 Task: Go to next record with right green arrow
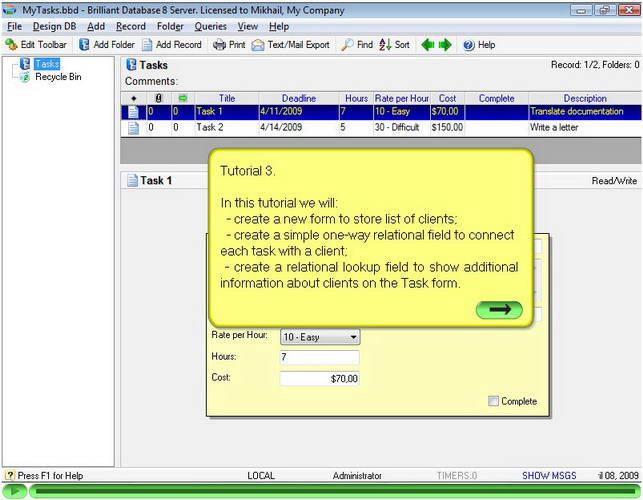(445, 45)
